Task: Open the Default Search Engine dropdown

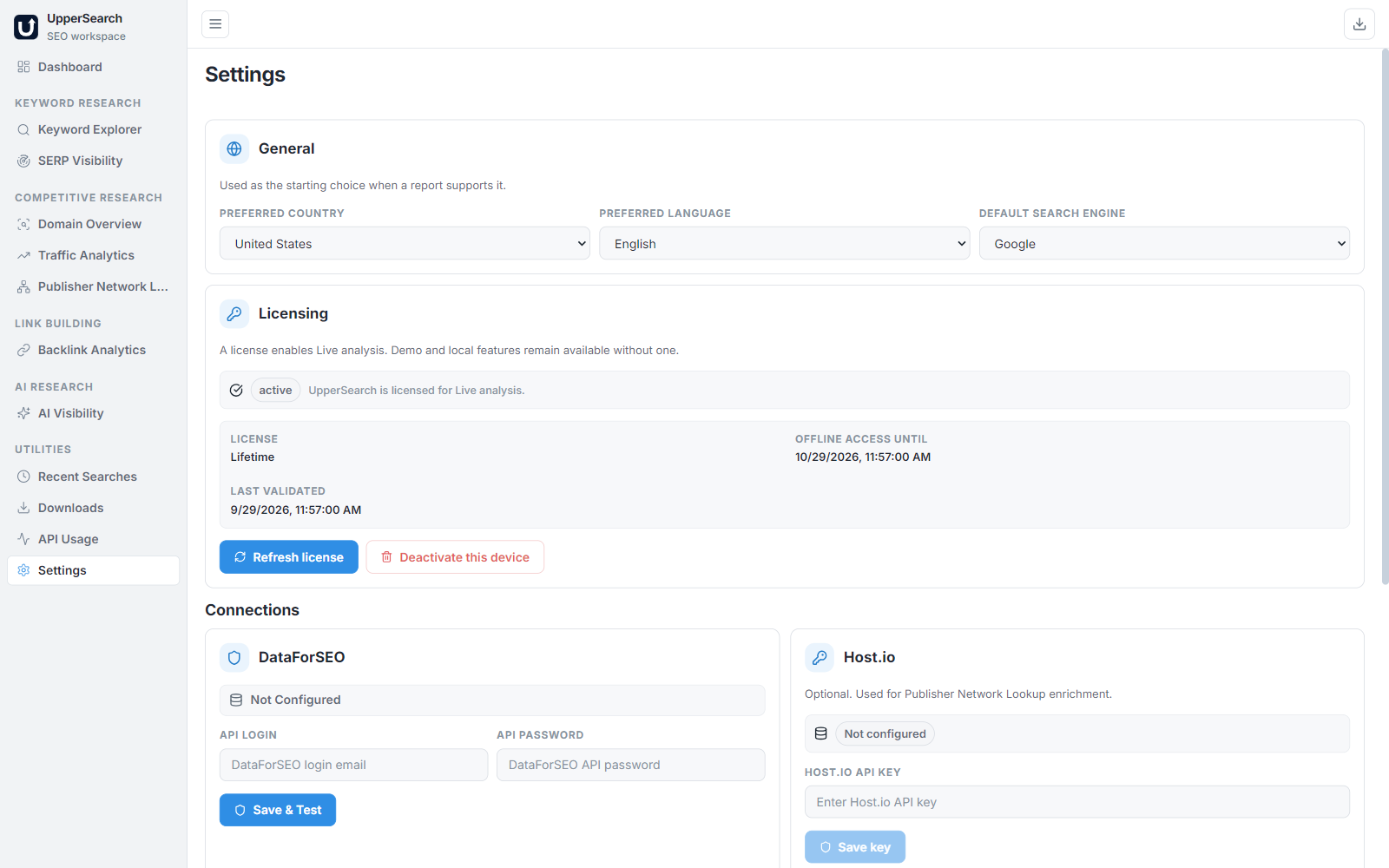Action: [1164, 244]
